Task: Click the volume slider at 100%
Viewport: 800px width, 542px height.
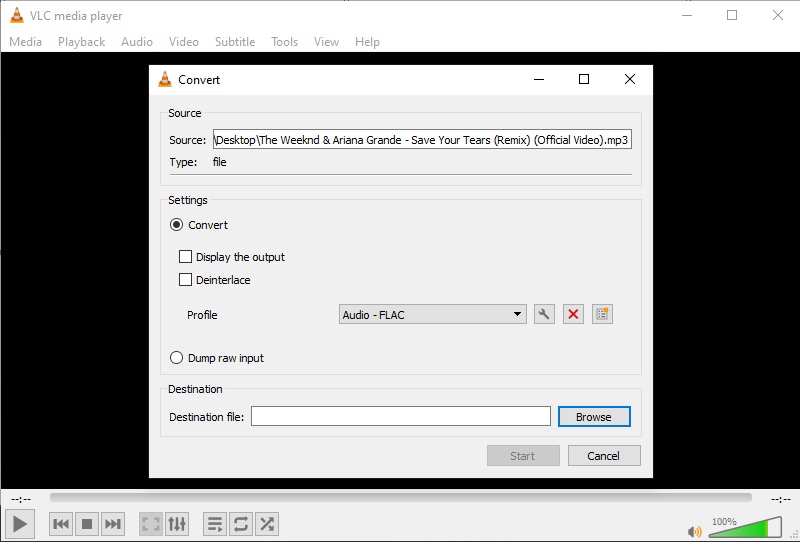Action: tap(745, 527)
